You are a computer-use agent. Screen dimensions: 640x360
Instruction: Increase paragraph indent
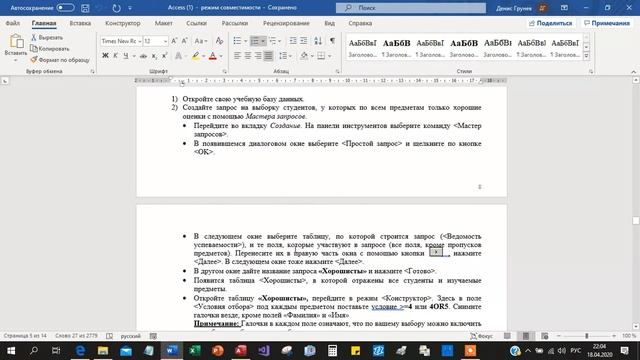304,41
